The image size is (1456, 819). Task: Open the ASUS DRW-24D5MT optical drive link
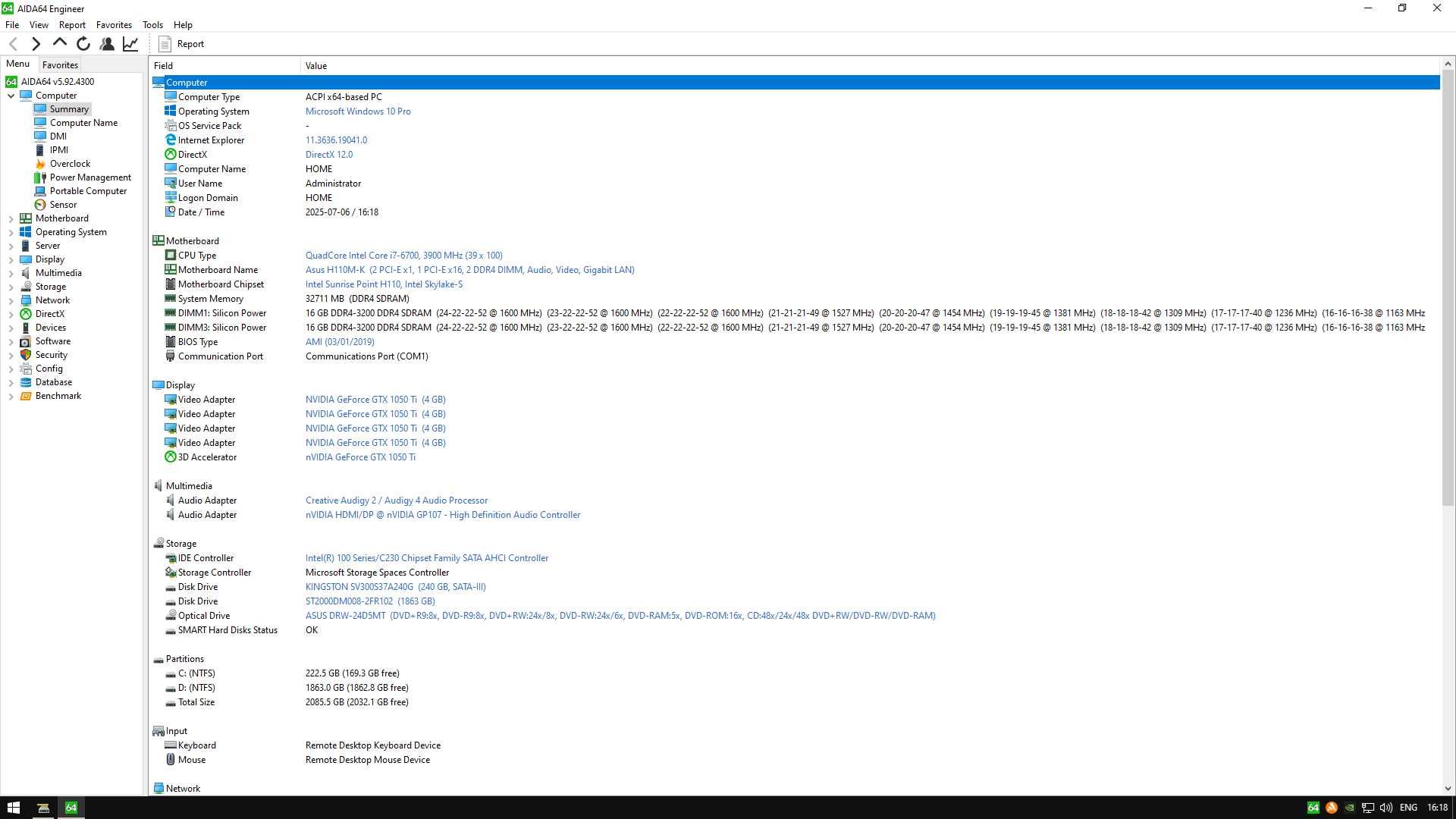(x=620, y=616)
